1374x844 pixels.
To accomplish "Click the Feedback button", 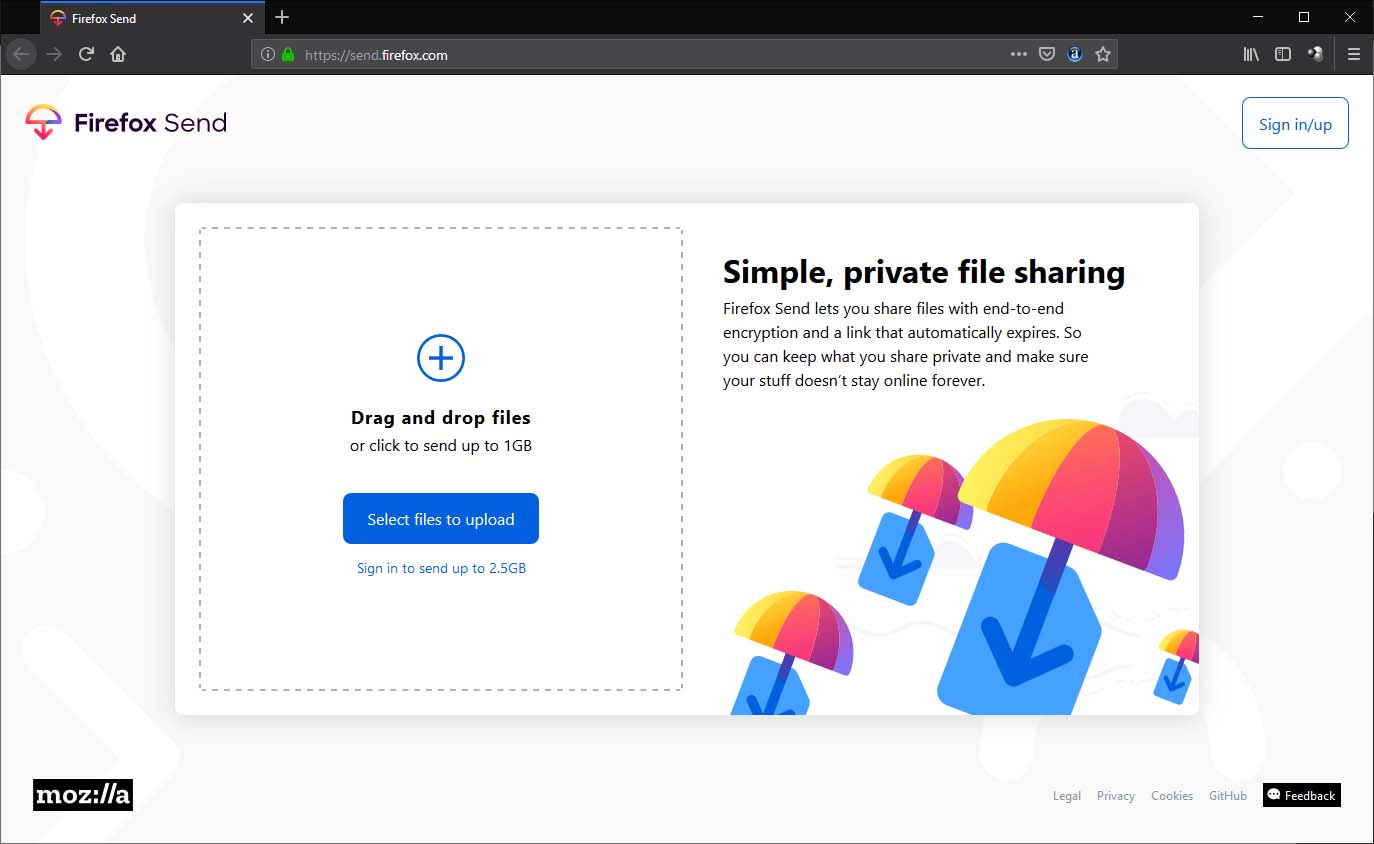I will [x=1302, y=795].
